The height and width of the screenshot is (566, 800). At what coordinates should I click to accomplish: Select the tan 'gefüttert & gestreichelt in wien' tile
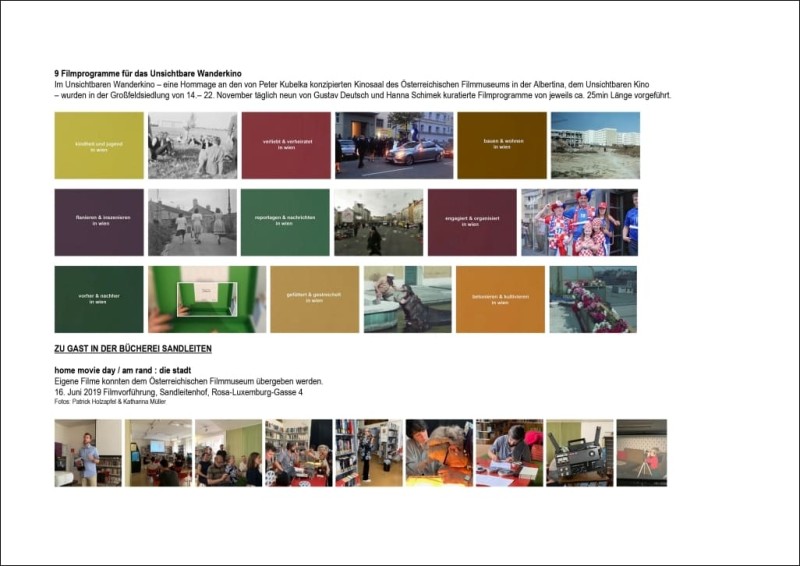(x=315, y=300)
